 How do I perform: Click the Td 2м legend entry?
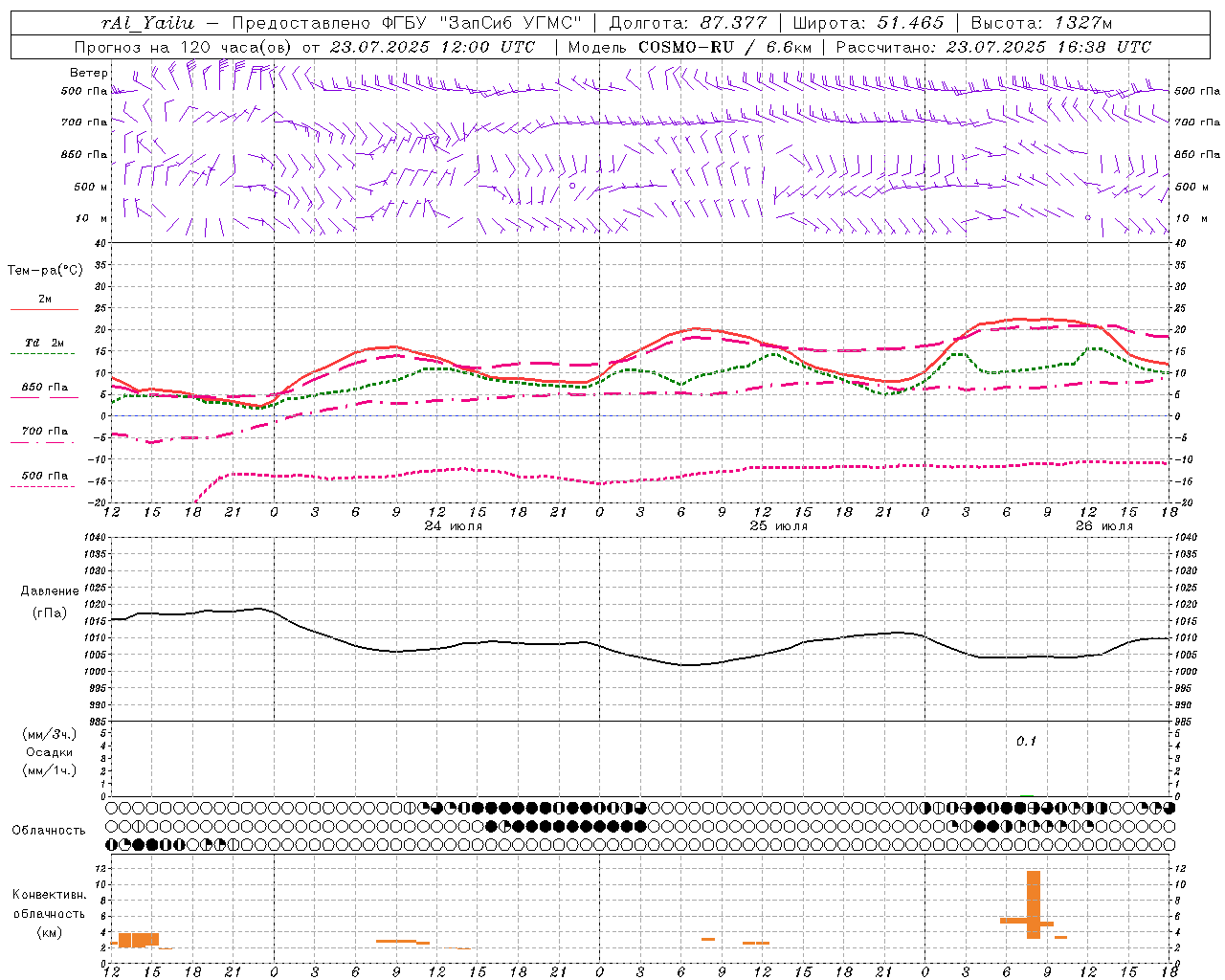[x=45, y=343]
